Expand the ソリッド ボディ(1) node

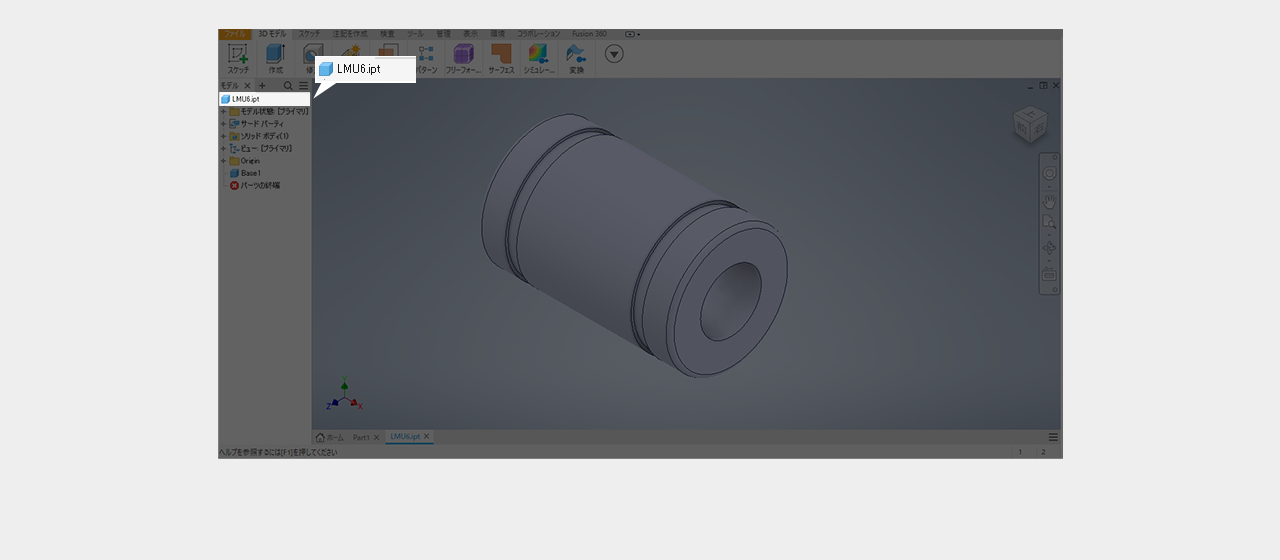223,136
